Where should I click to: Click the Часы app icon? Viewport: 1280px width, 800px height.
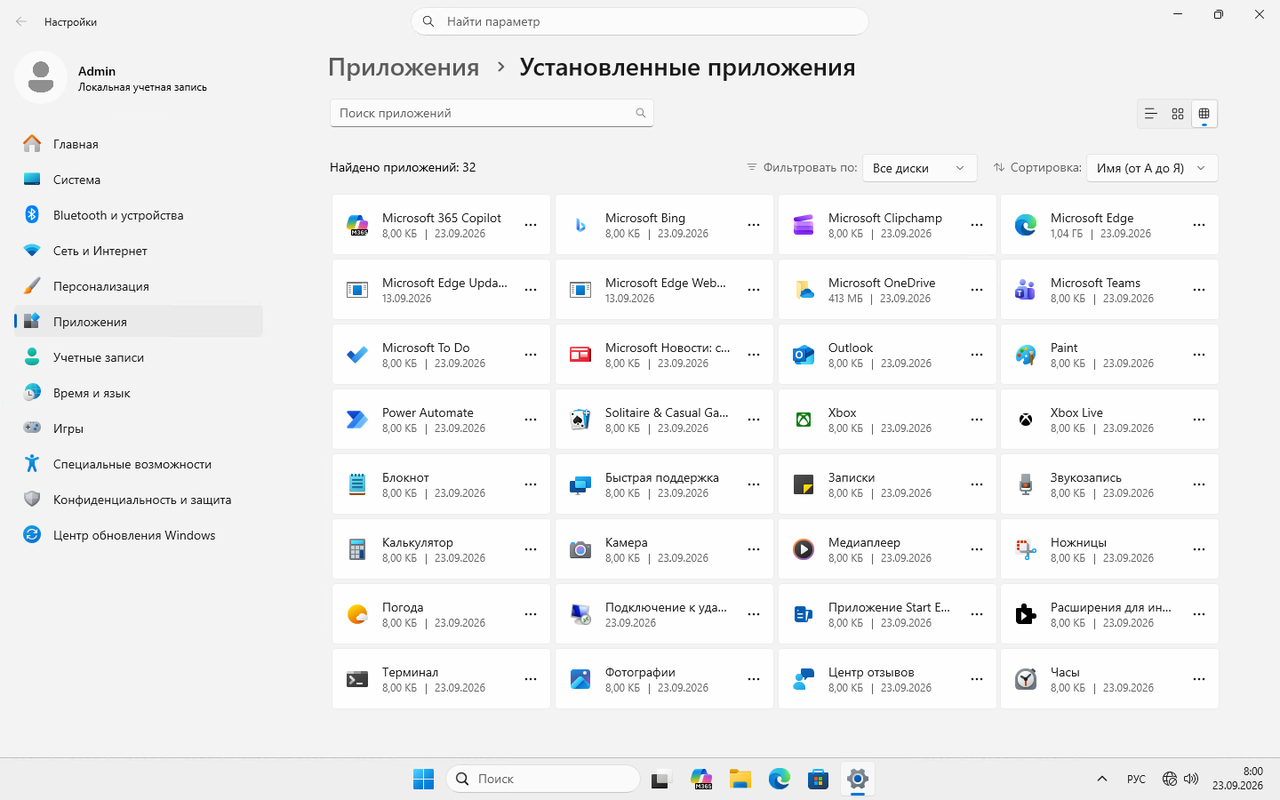point(1025,680)
